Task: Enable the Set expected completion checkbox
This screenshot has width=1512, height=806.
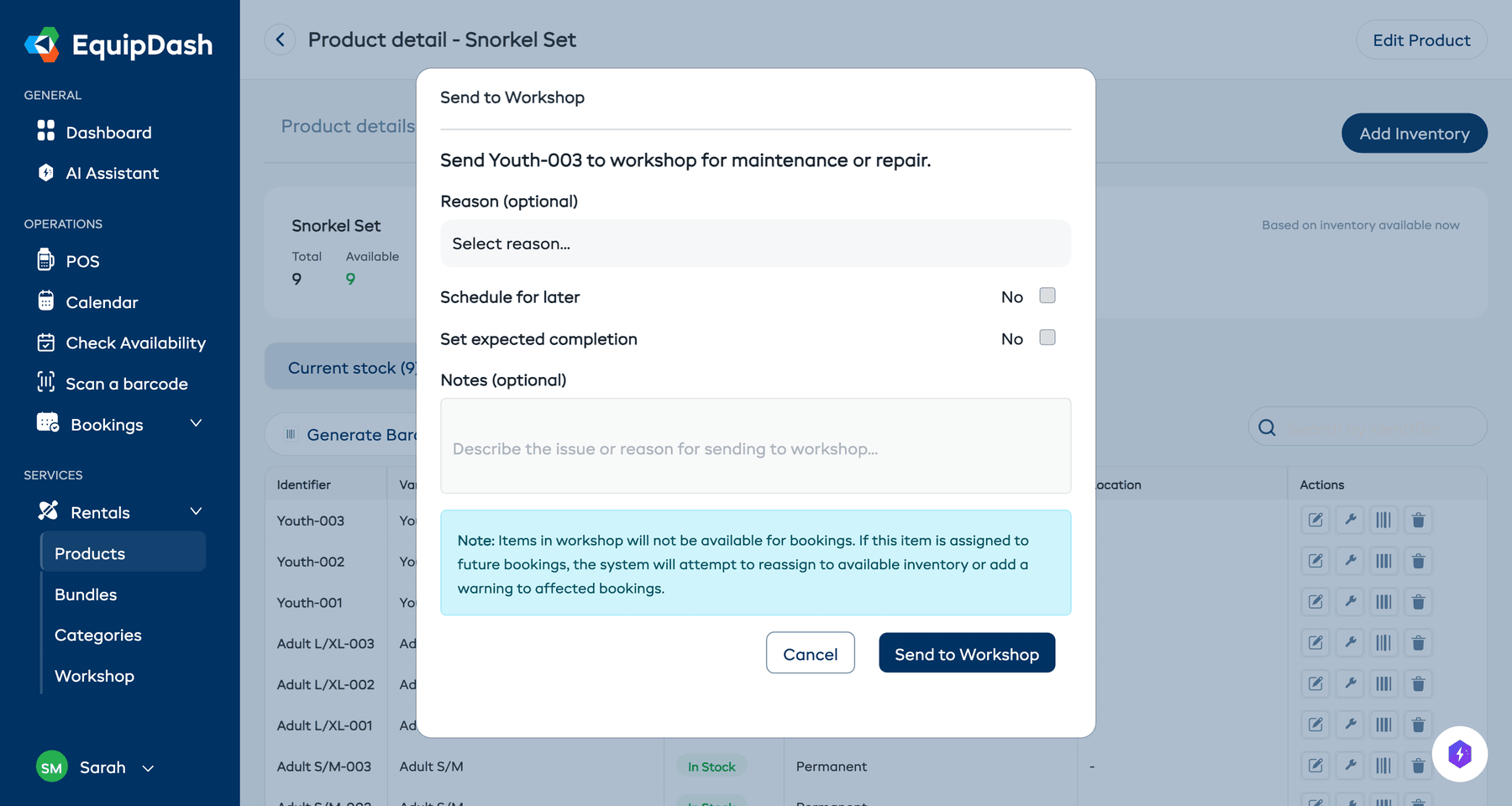Action: [1047, 338]
